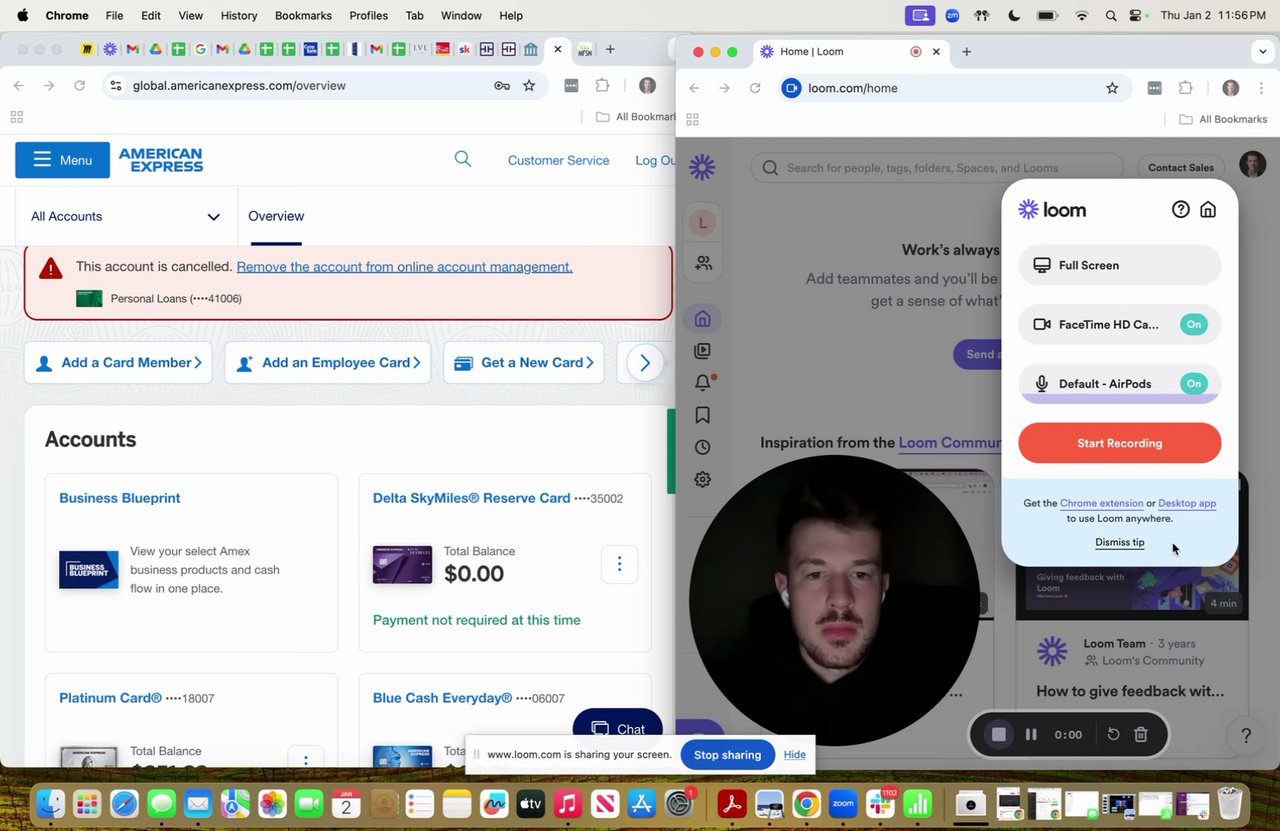Open the Business Blueprint account link
Viewport: 1280px width, 831px height.
point(120,498)
